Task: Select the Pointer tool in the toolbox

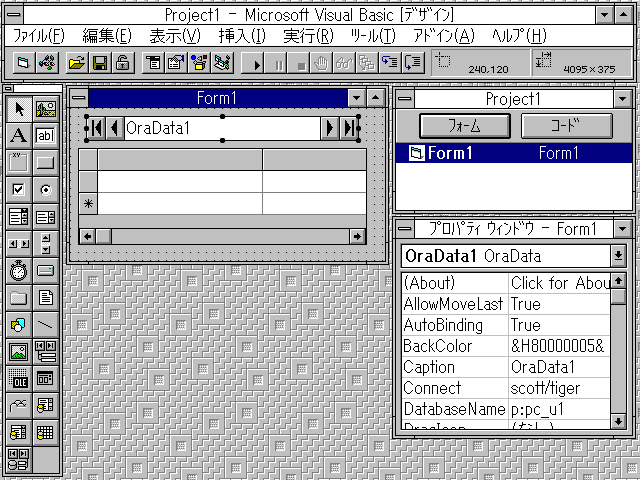Action: [19, 109]
